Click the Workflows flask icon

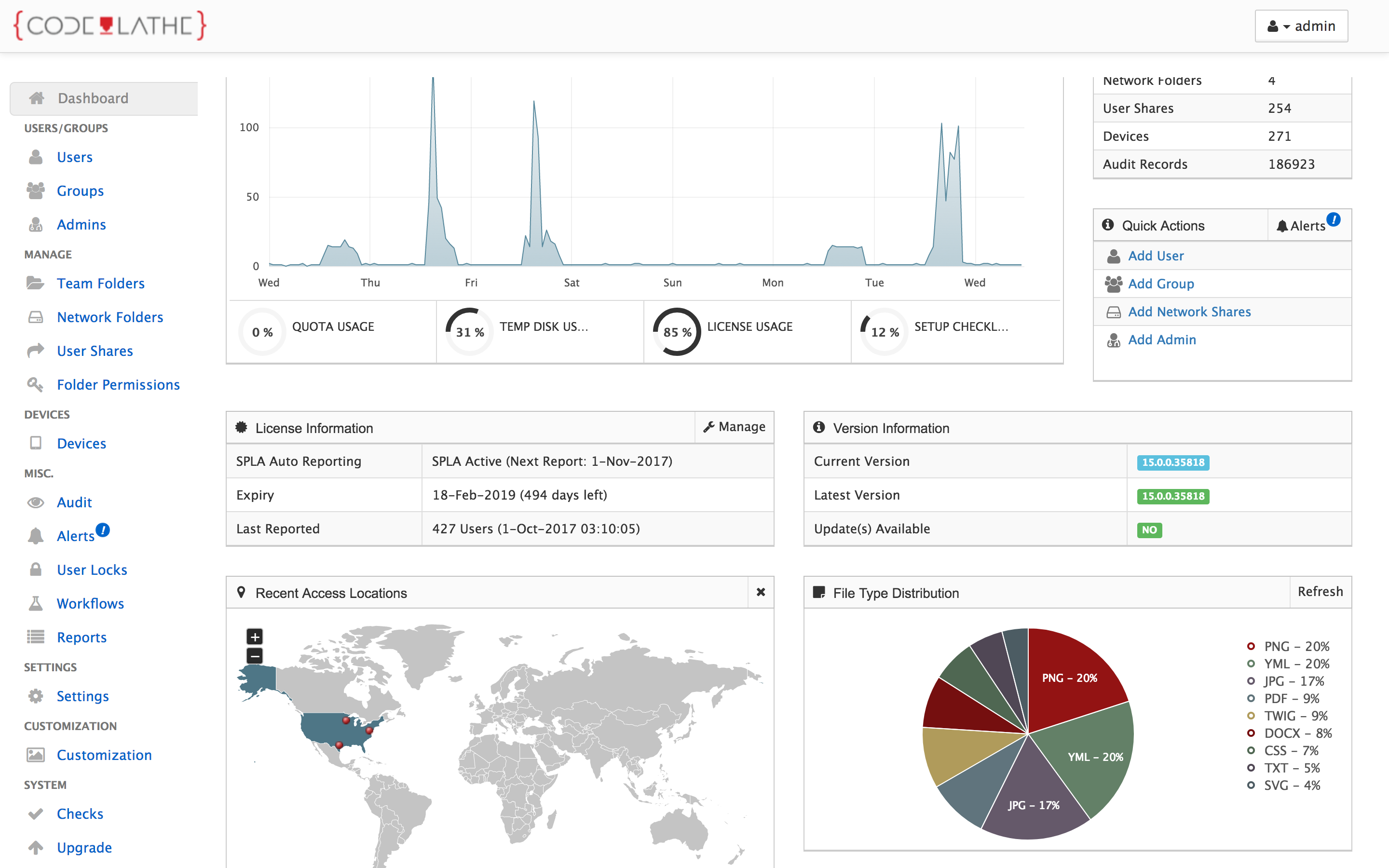tap(36, 603)
